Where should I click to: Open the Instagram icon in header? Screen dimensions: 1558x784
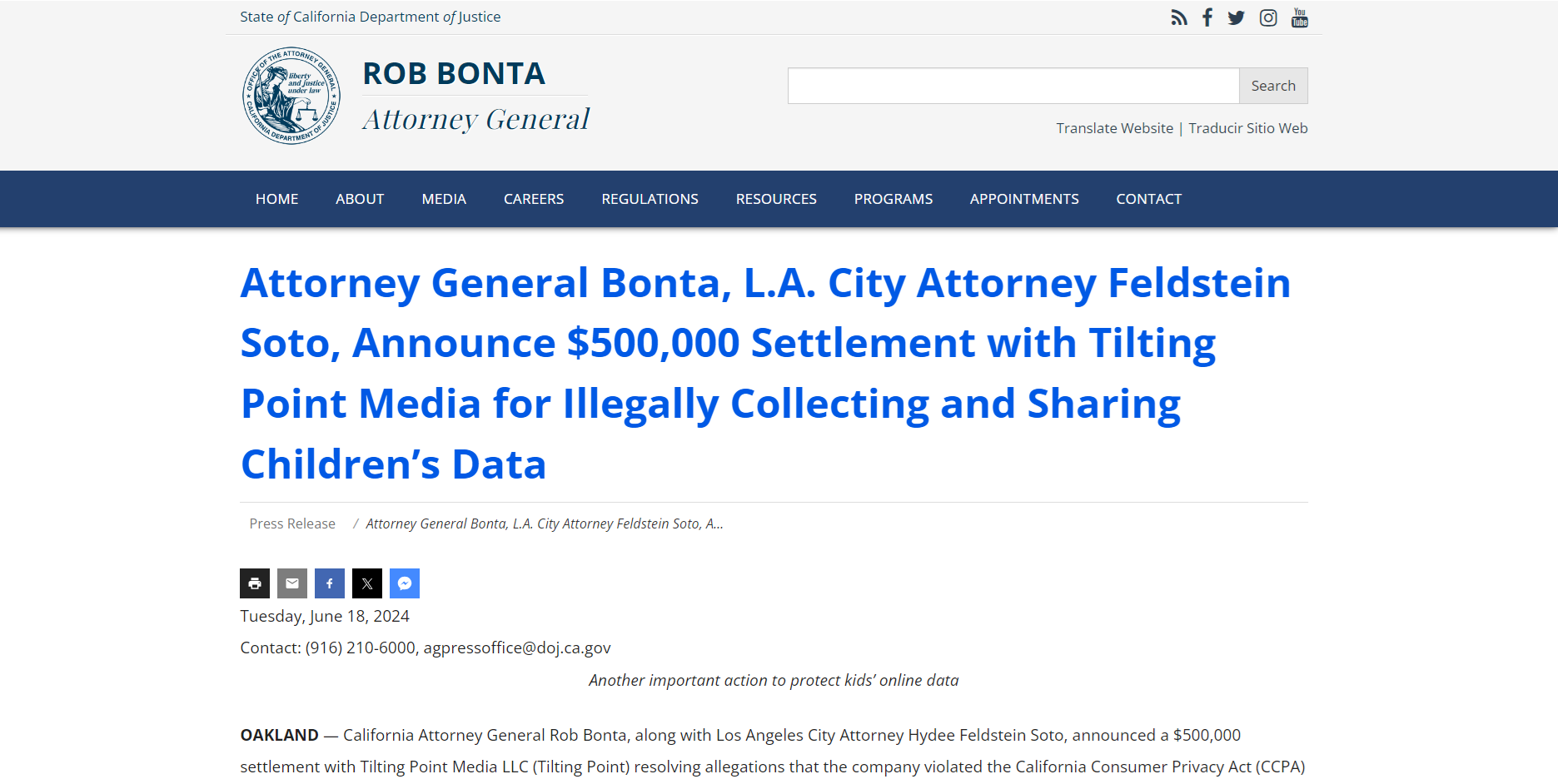tap(1268, 17)
